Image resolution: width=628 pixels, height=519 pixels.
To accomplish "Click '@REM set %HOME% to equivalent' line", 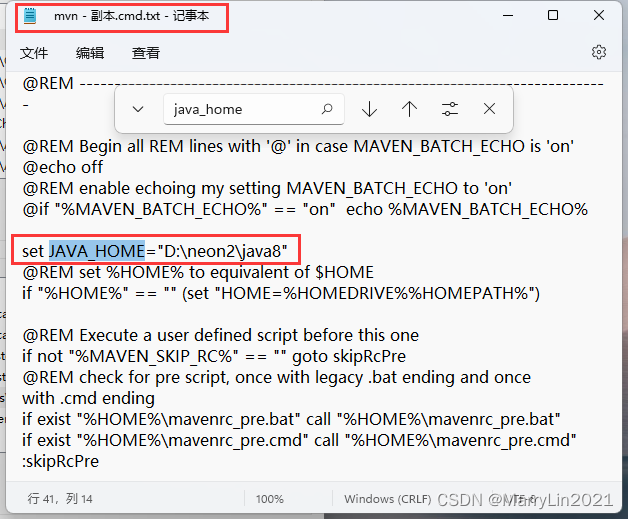I will click(x=198, y=272).
